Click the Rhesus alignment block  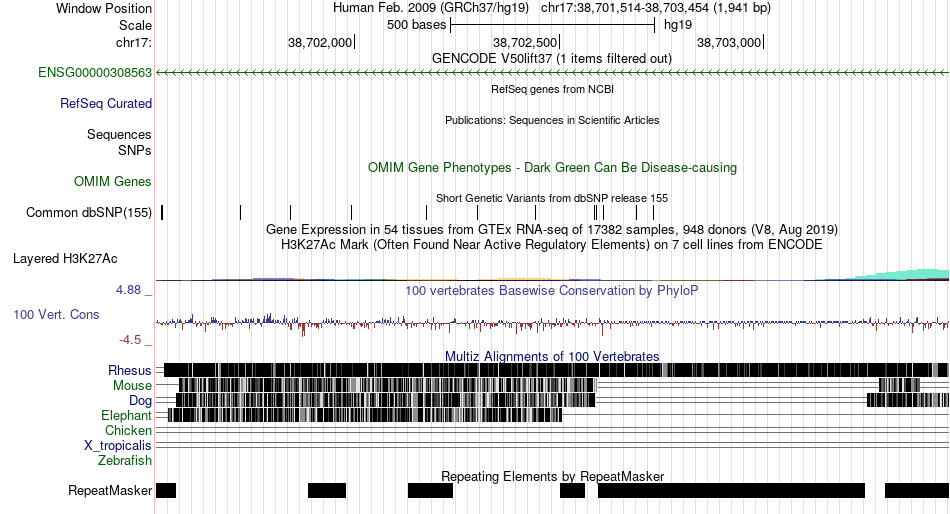[556, 370]
